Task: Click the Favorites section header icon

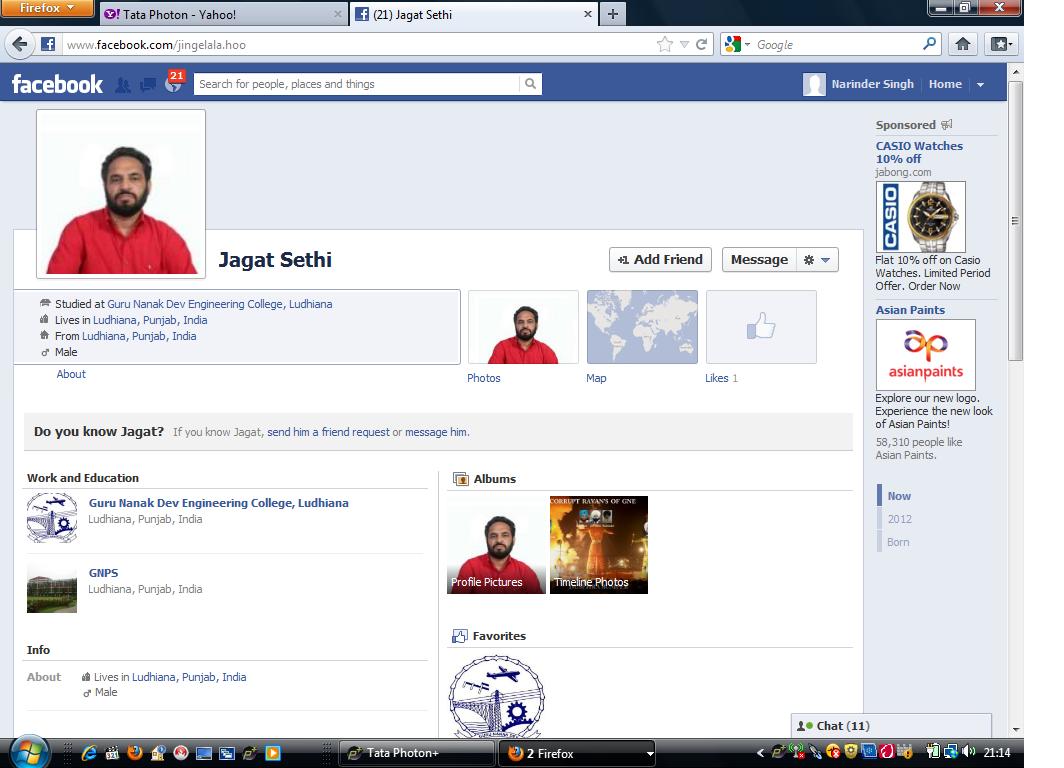Action: [459, 636]
